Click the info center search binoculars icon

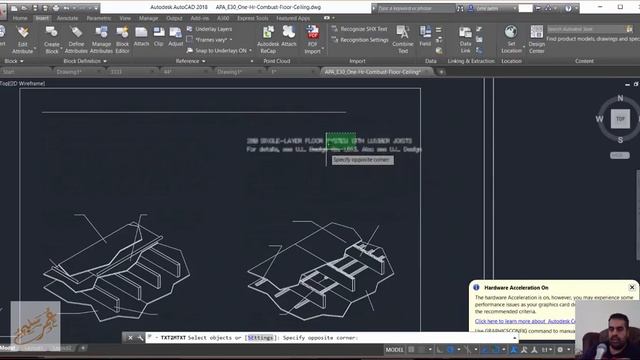click(x=460, y=8)
